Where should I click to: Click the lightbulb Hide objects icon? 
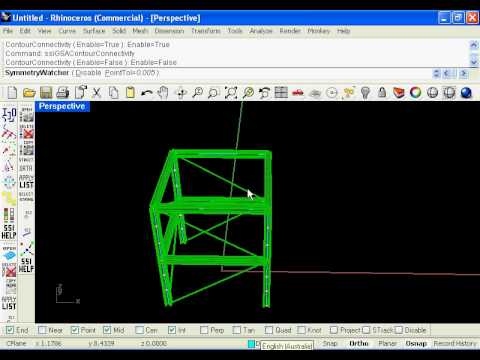click(x=365, y=92)
